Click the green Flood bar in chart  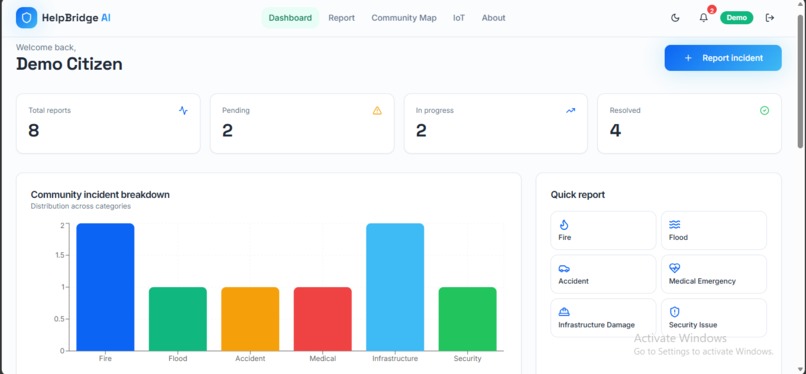tap(178, 319)
